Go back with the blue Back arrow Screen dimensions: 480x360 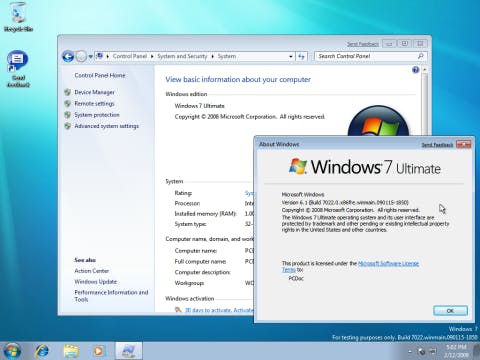click(68, 56)
